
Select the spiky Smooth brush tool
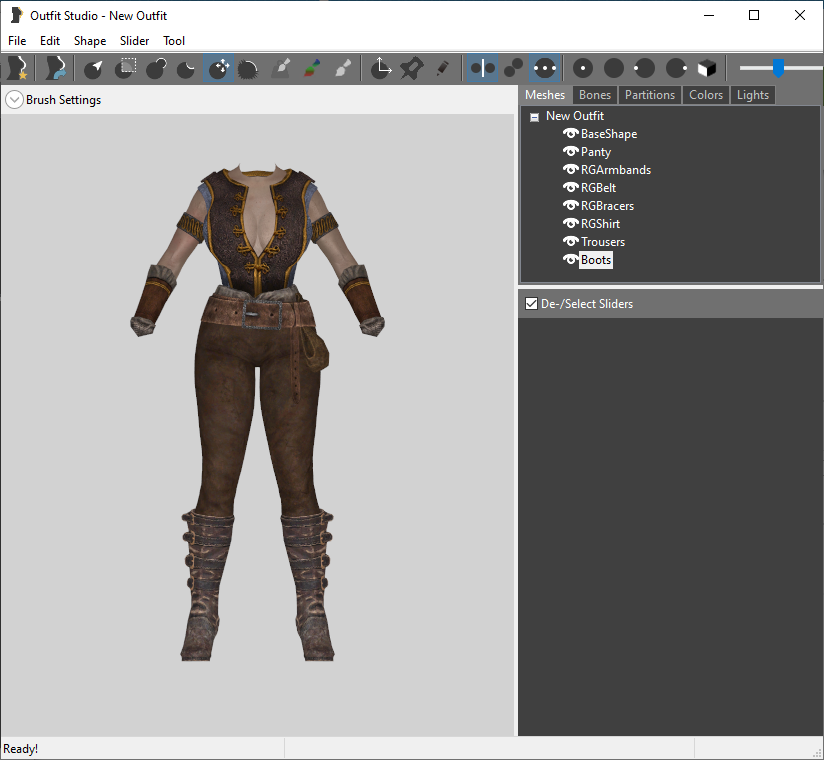[248, 68]
